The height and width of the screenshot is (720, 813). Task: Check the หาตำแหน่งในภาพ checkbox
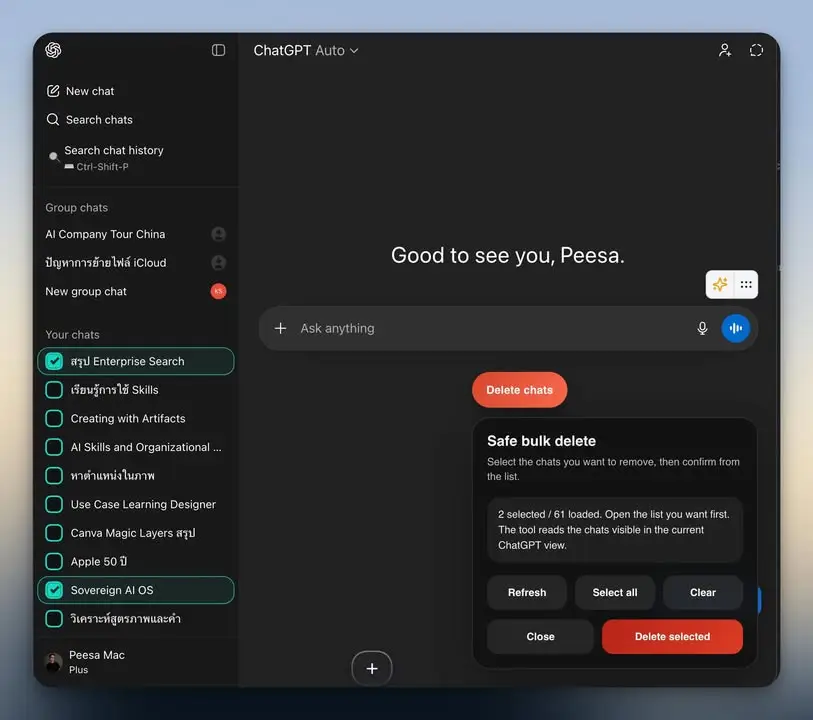pos(54,475)
